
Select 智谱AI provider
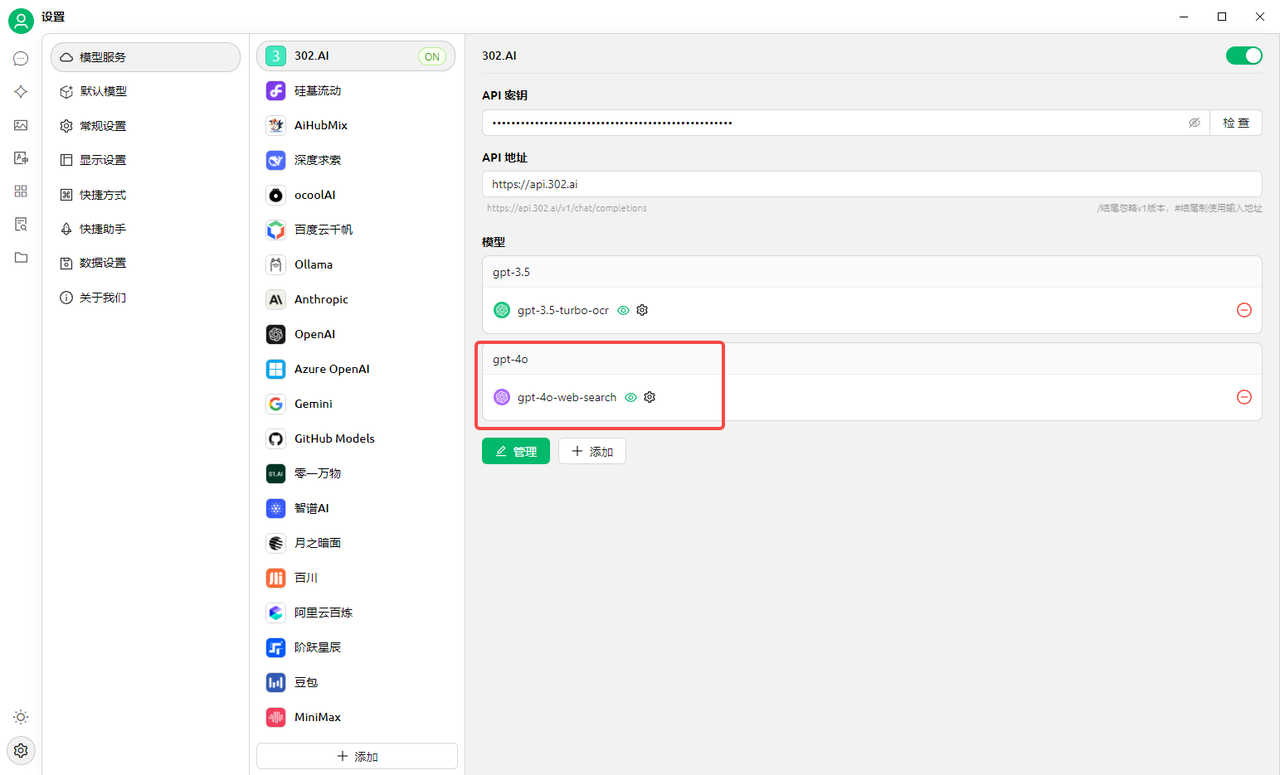(x=356, y=508)
